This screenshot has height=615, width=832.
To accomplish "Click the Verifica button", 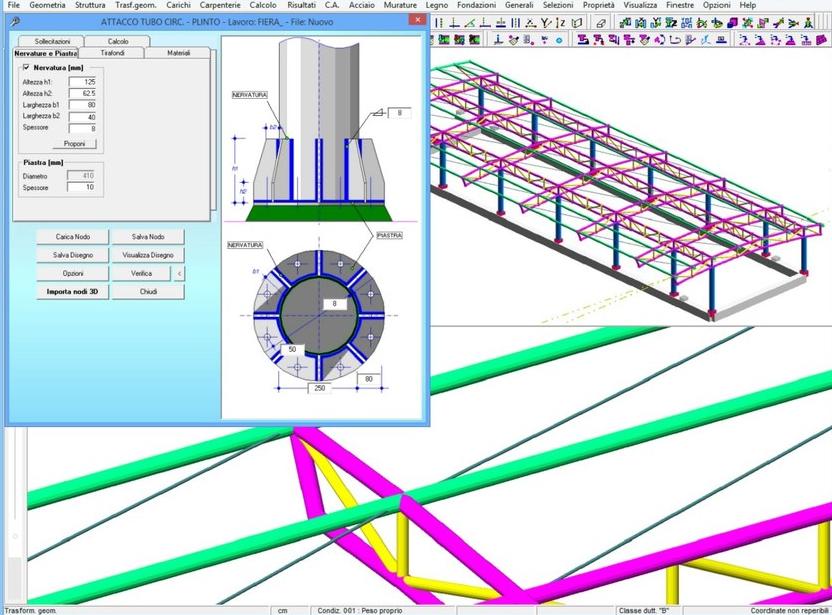I will [141, 273].
